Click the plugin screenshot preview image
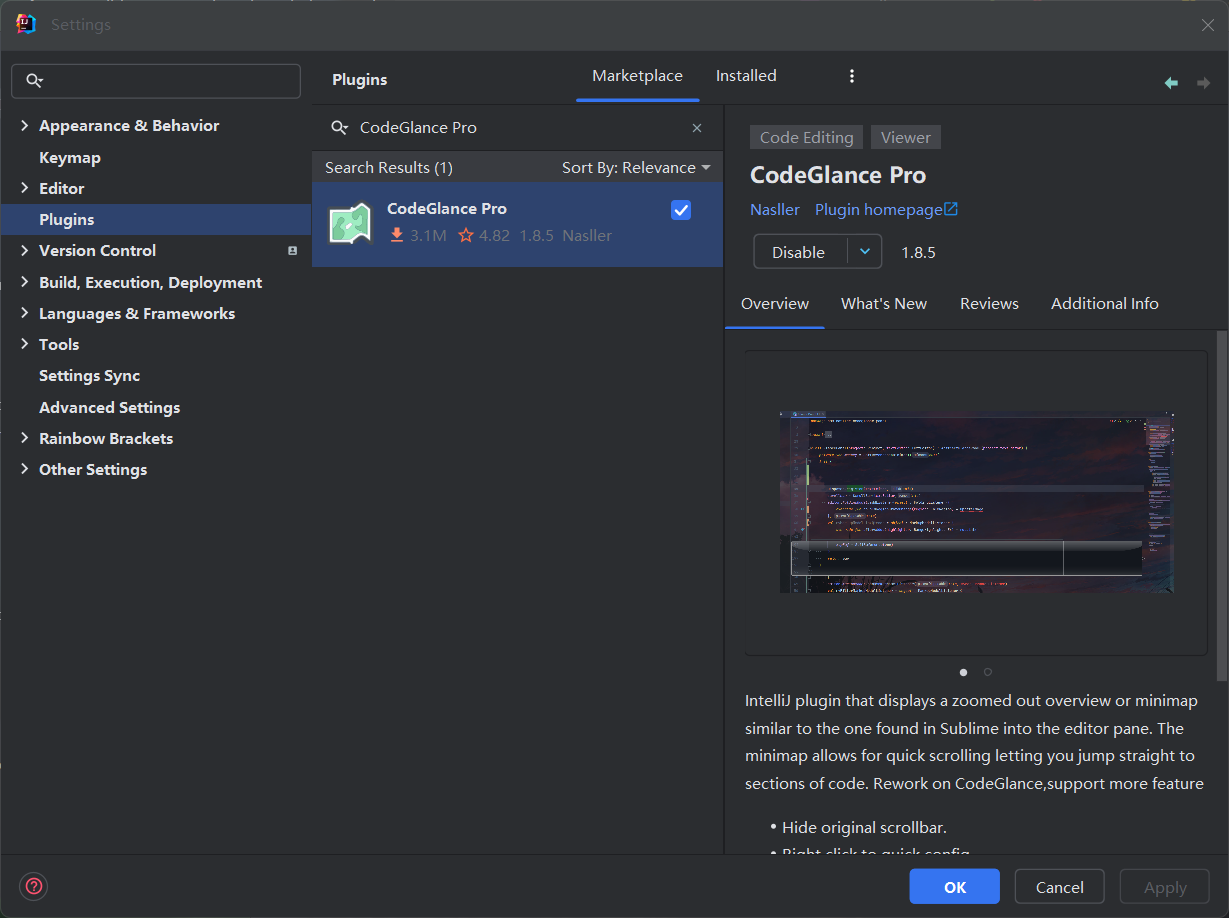 tap(977, 501)
